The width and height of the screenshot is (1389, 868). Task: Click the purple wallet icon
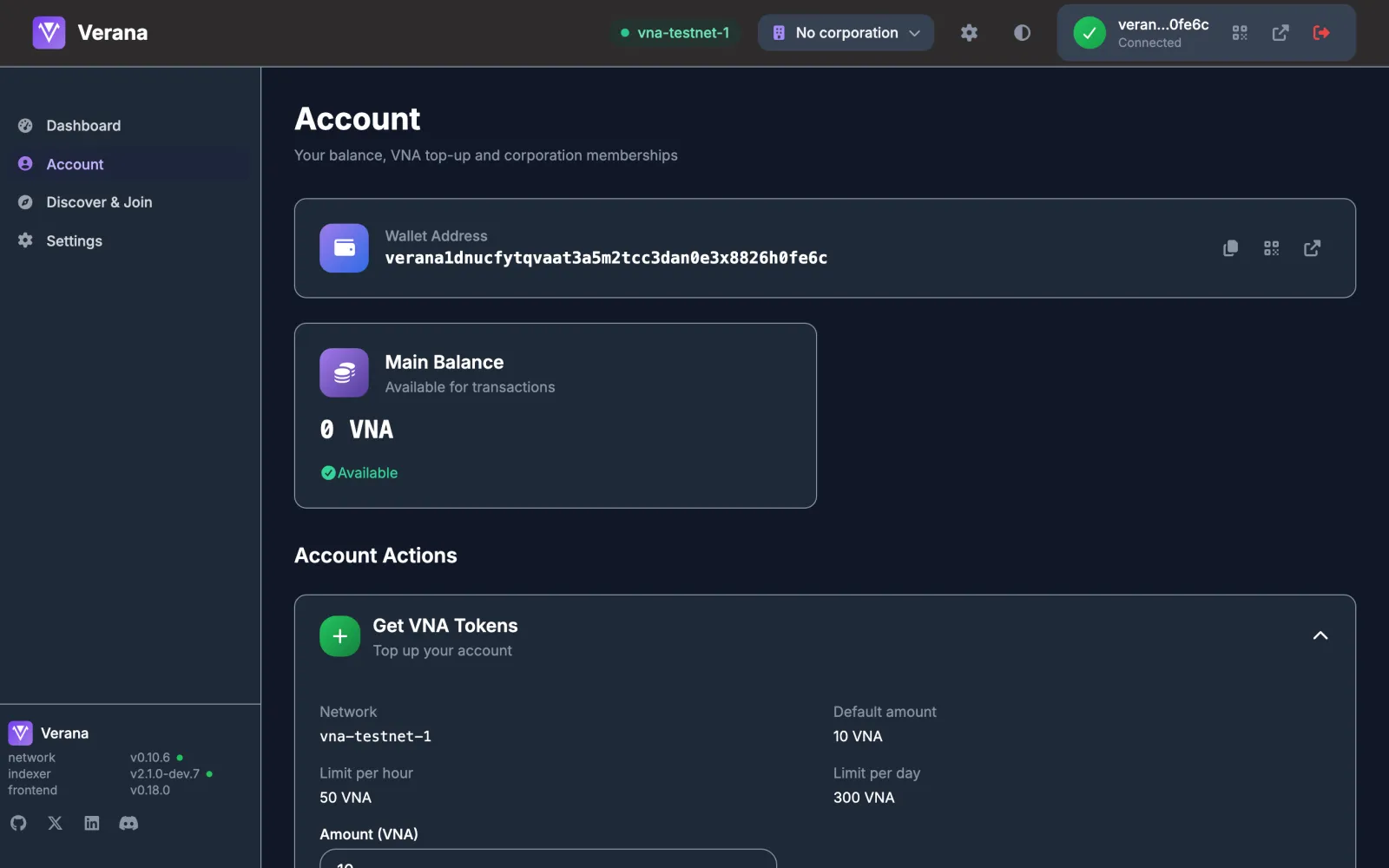click(344, 248)
